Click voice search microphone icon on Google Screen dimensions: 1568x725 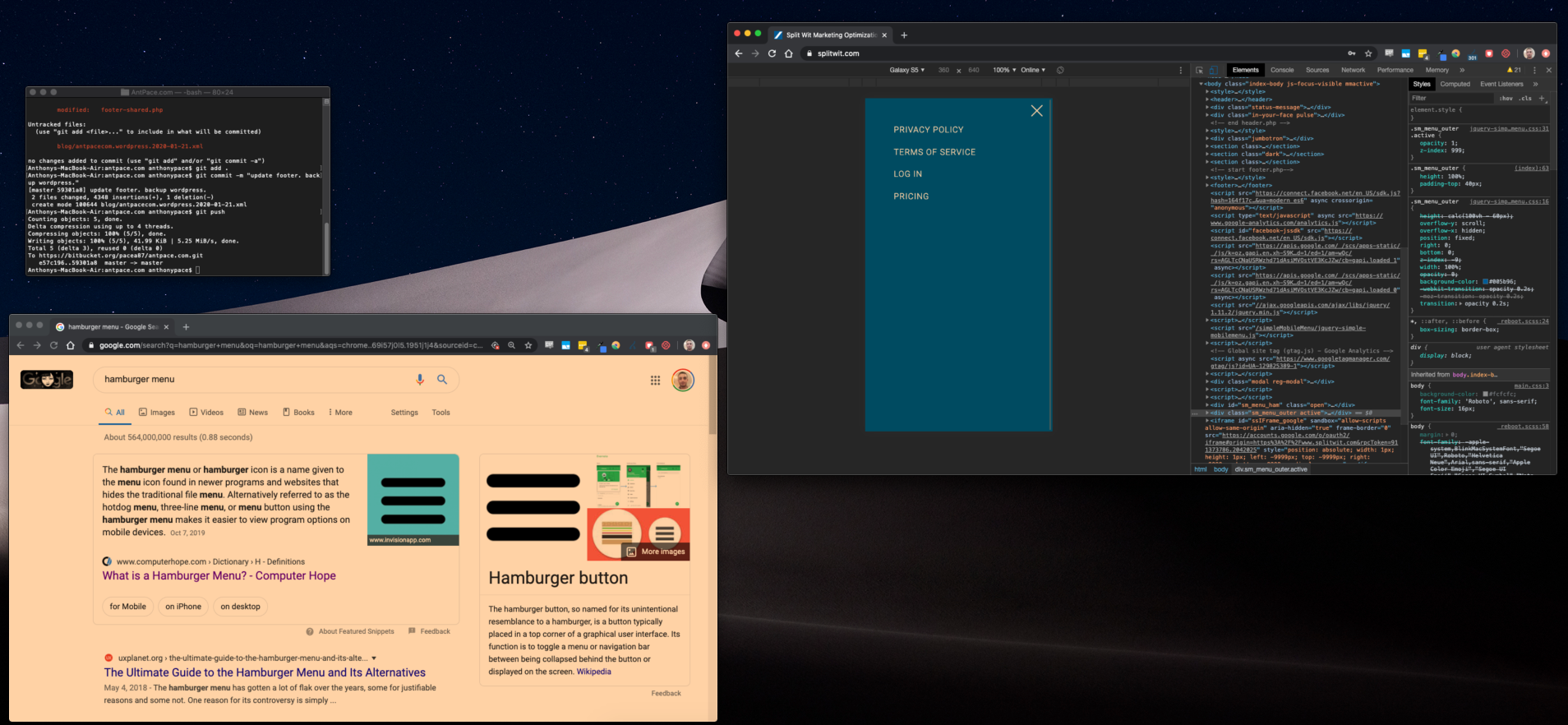[420, 379]
